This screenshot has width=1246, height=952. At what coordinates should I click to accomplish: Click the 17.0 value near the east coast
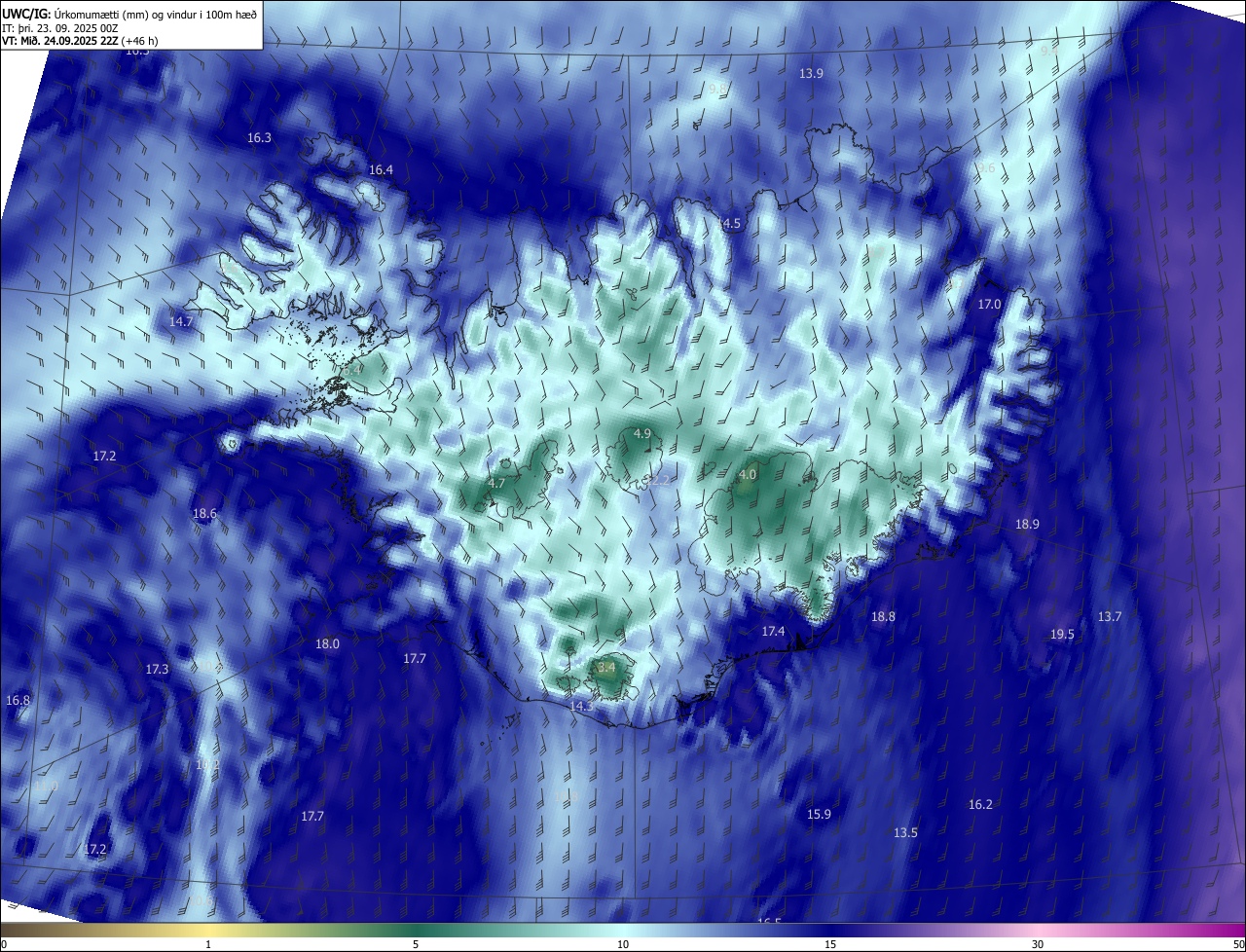(x=989, y=305)
